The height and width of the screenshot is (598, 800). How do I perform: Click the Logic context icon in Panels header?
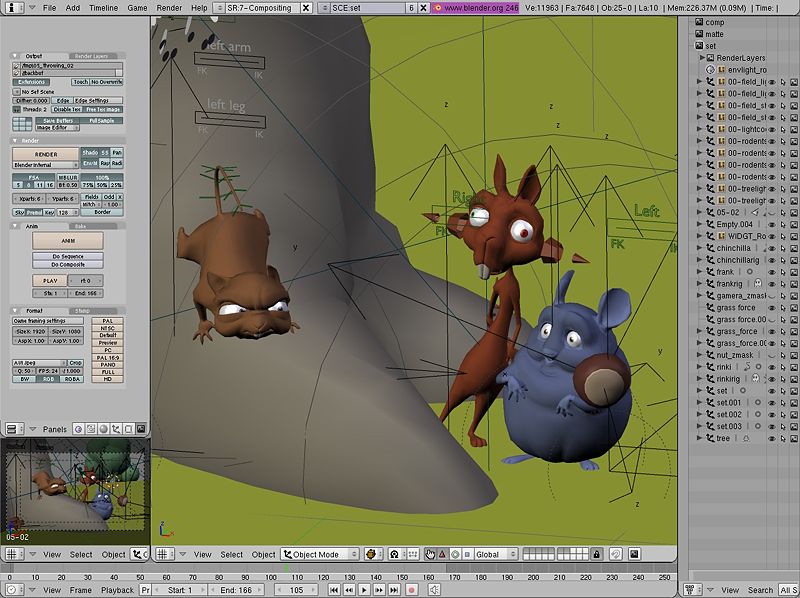(x=79, y=429)
